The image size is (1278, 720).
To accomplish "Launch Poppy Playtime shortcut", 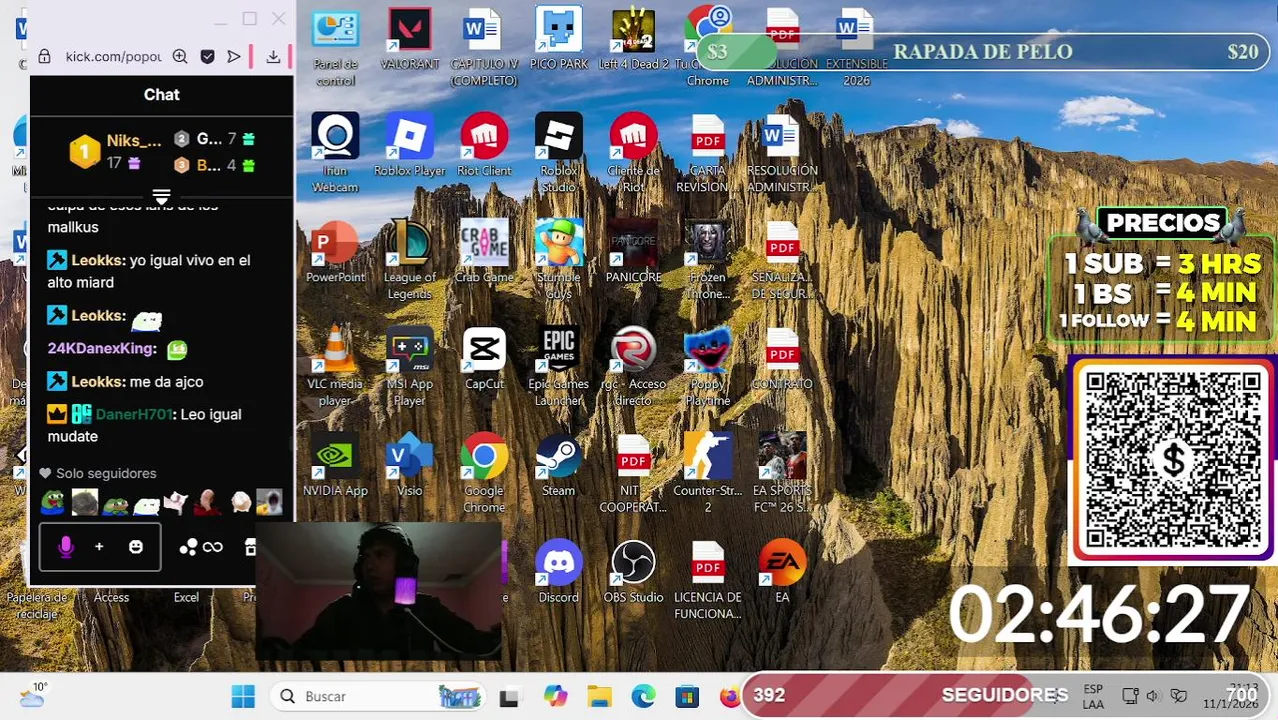I will pyautogui.click(x=707, y=366).
